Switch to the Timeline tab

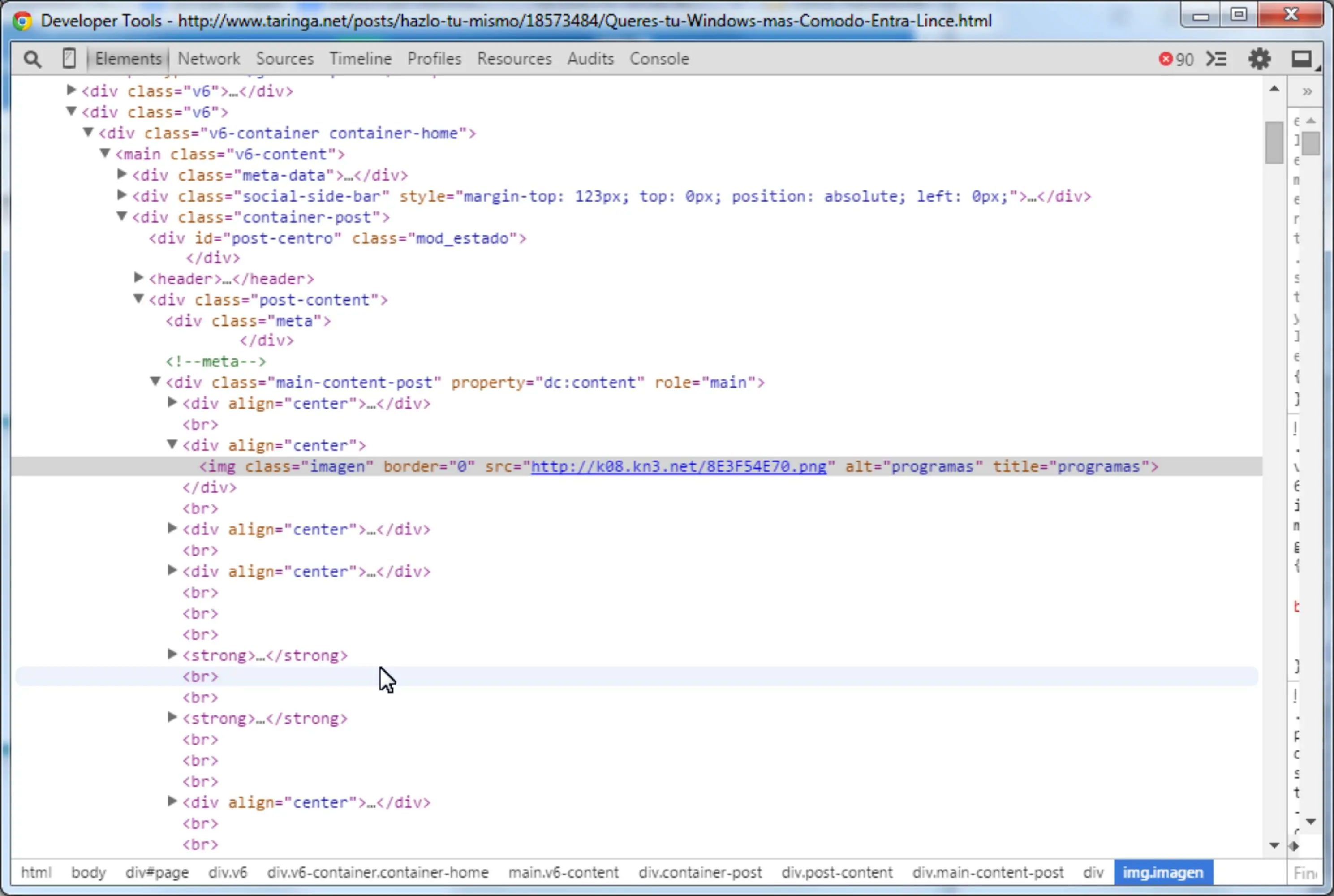tap(360, 59)
